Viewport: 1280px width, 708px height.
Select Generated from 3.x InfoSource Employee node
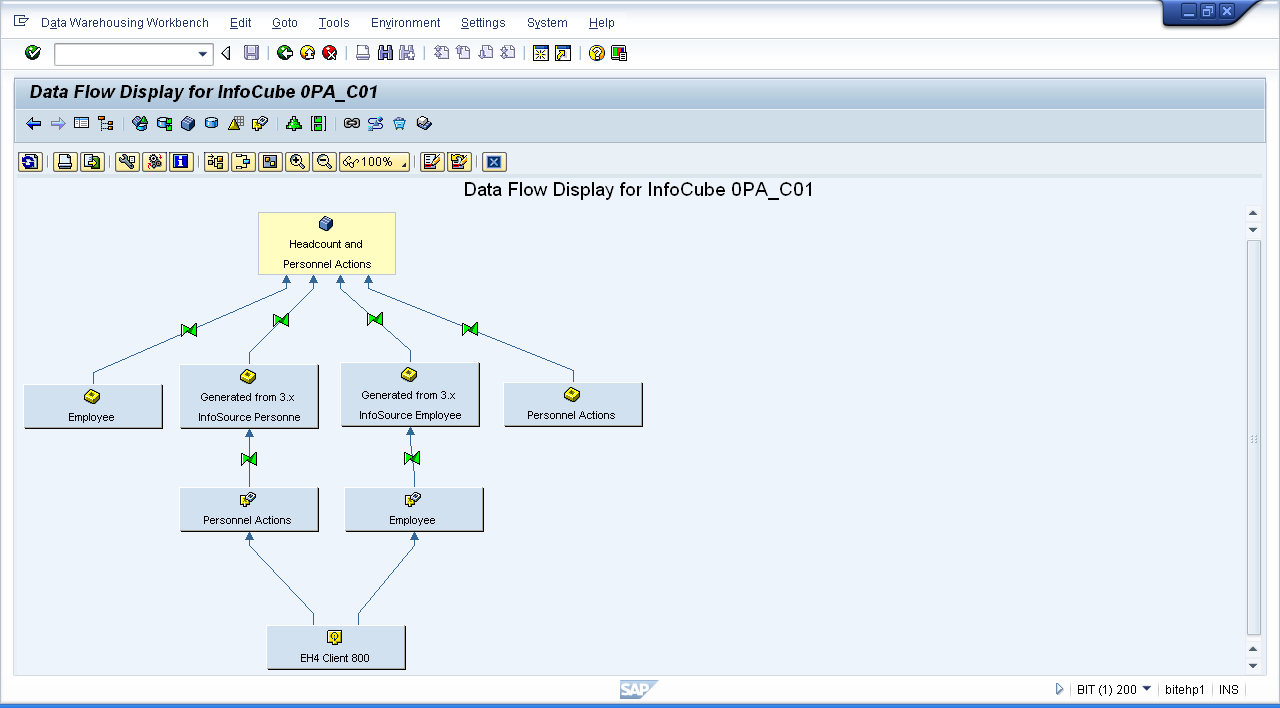click(410, 394)
